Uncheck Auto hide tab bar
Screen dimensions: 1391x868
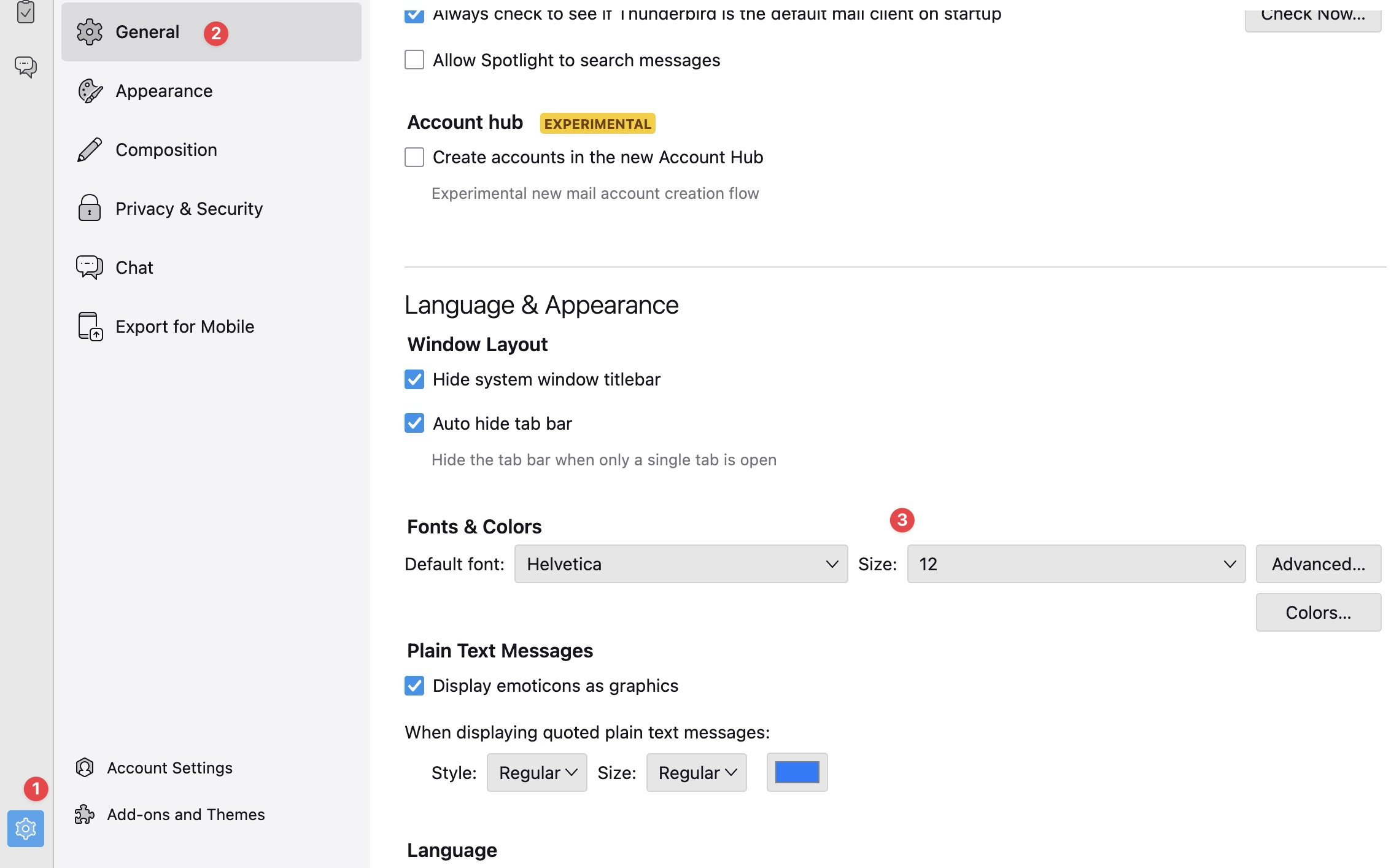pos(414,423)
